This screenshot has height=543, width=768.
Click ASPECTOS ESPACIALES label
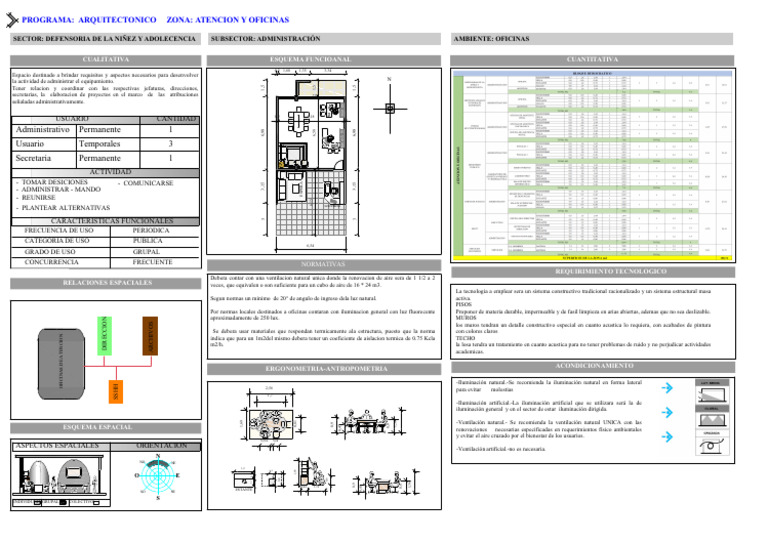tap(57, 446)
